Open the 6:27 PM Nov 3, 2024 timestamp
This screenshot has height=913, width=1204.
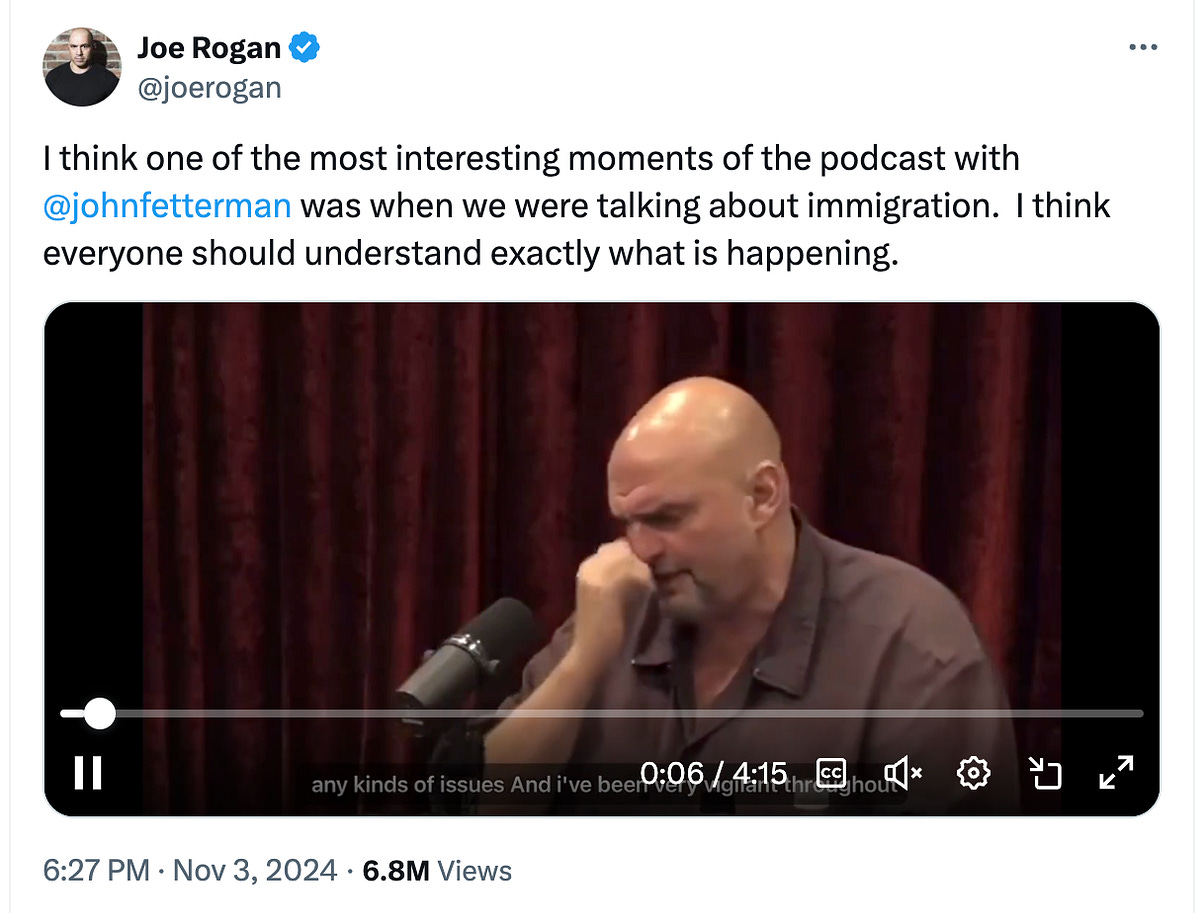[190, 870]
